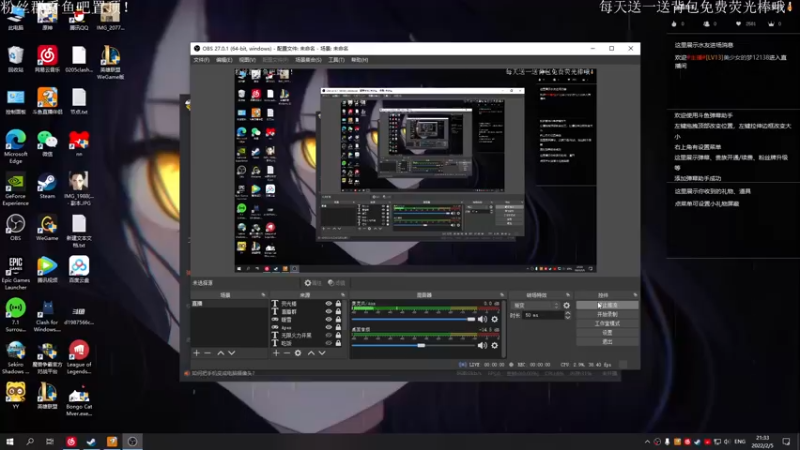The width and height of the screenshot is (800, 450).
Task: Click 开始录制 start recording button
Action: coord(607,314)
